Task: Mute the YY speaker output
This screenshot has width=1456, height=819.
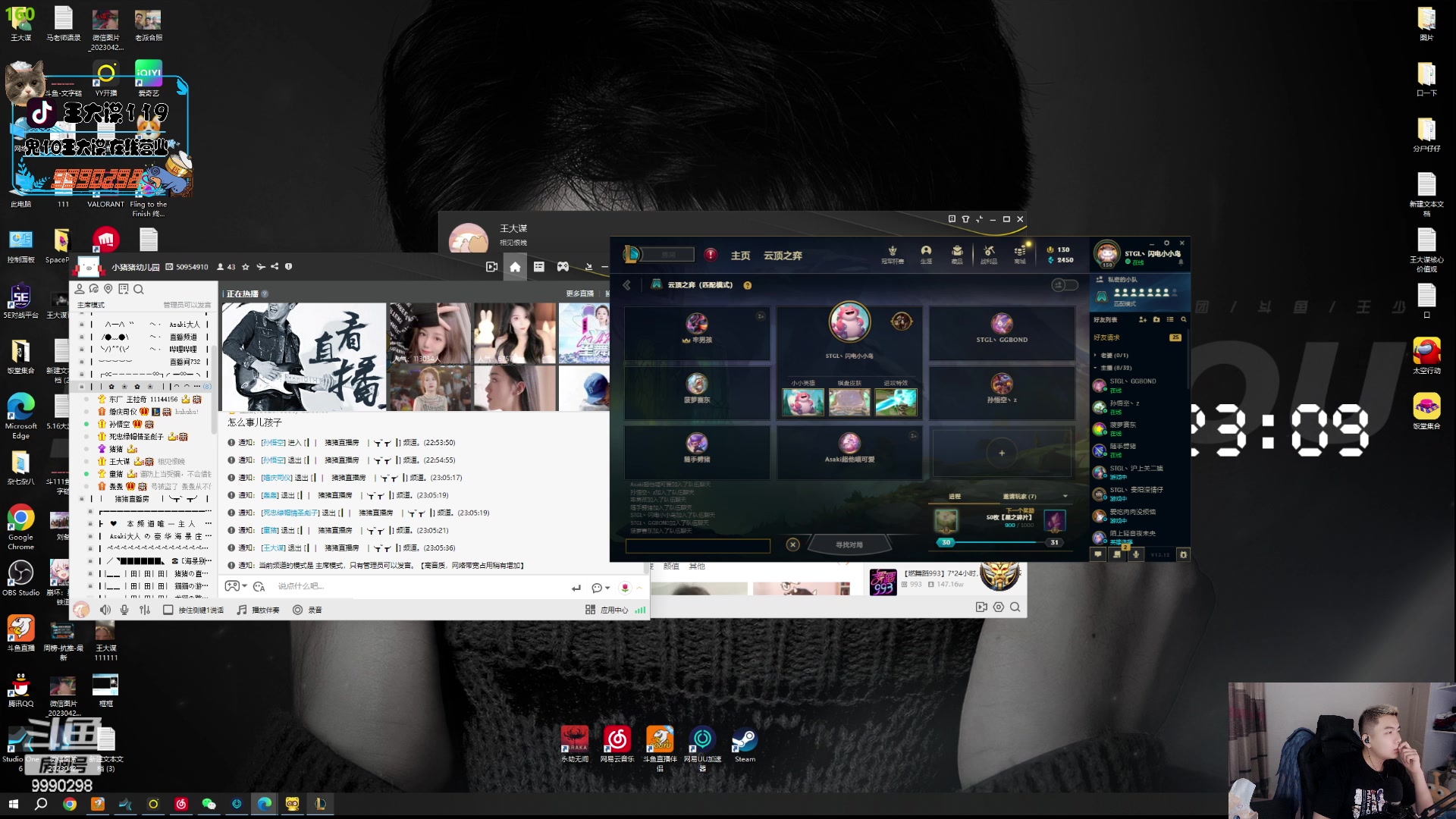Action: point(105,610)
